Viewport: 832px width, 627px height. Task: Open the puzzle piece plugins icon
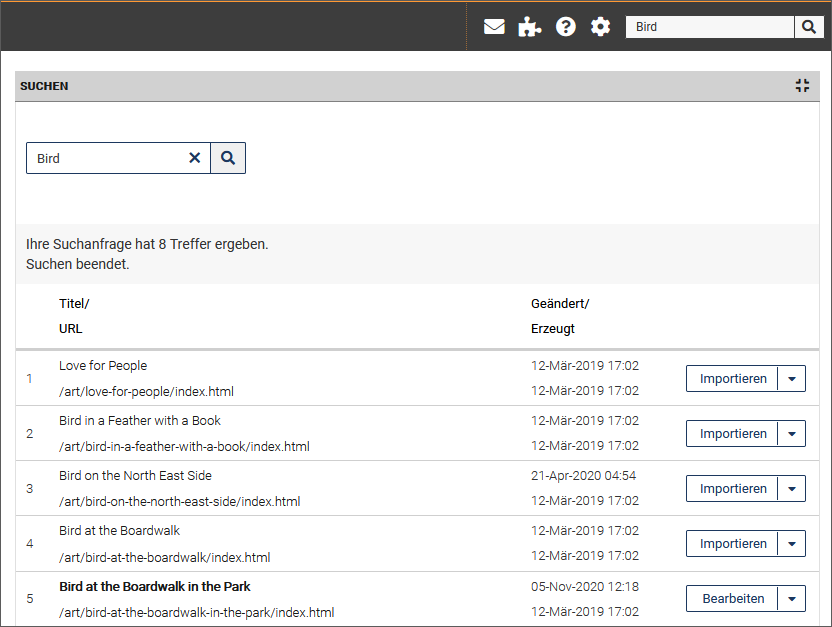530,27
